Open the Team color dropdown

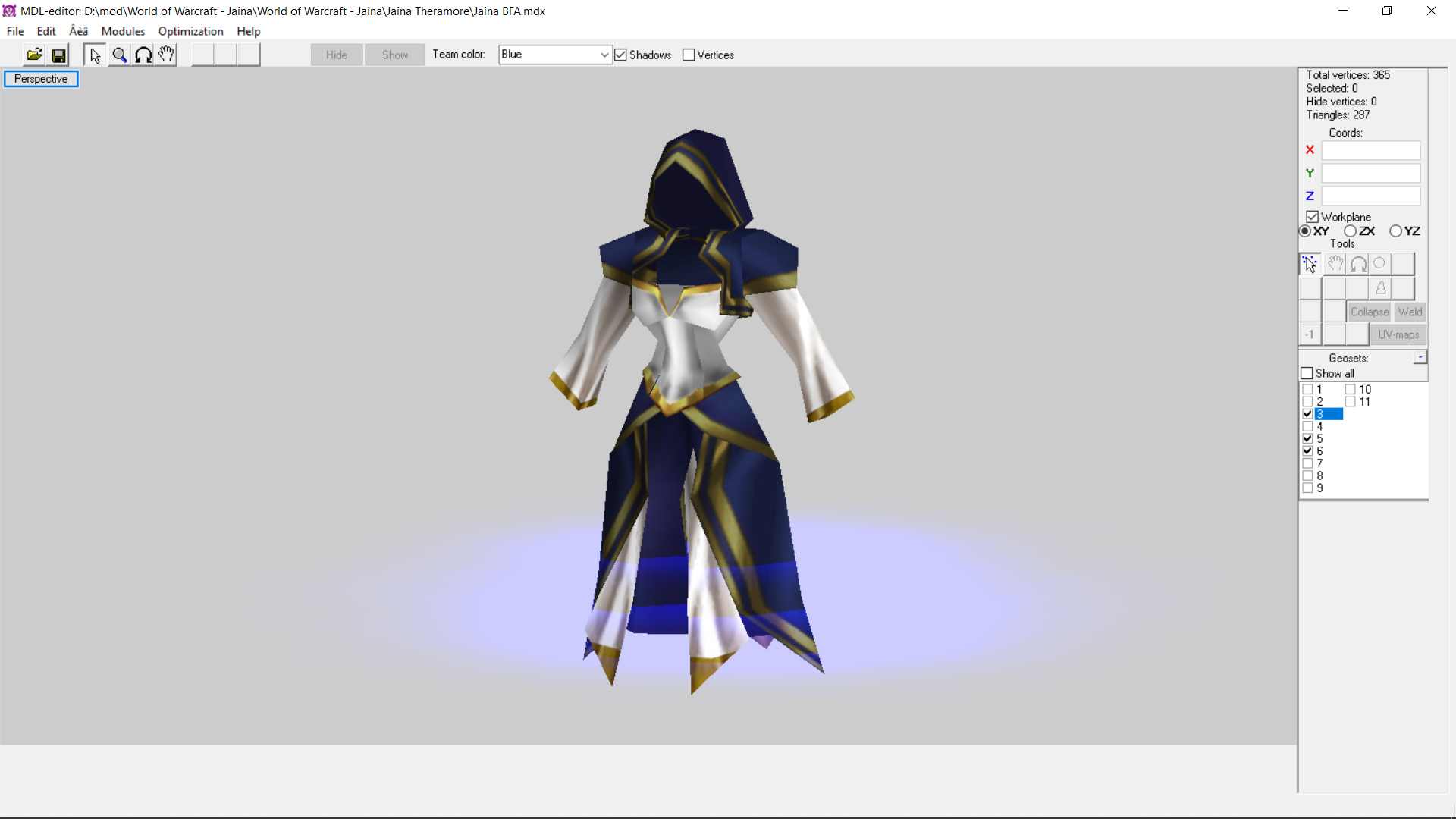point(555,55)
